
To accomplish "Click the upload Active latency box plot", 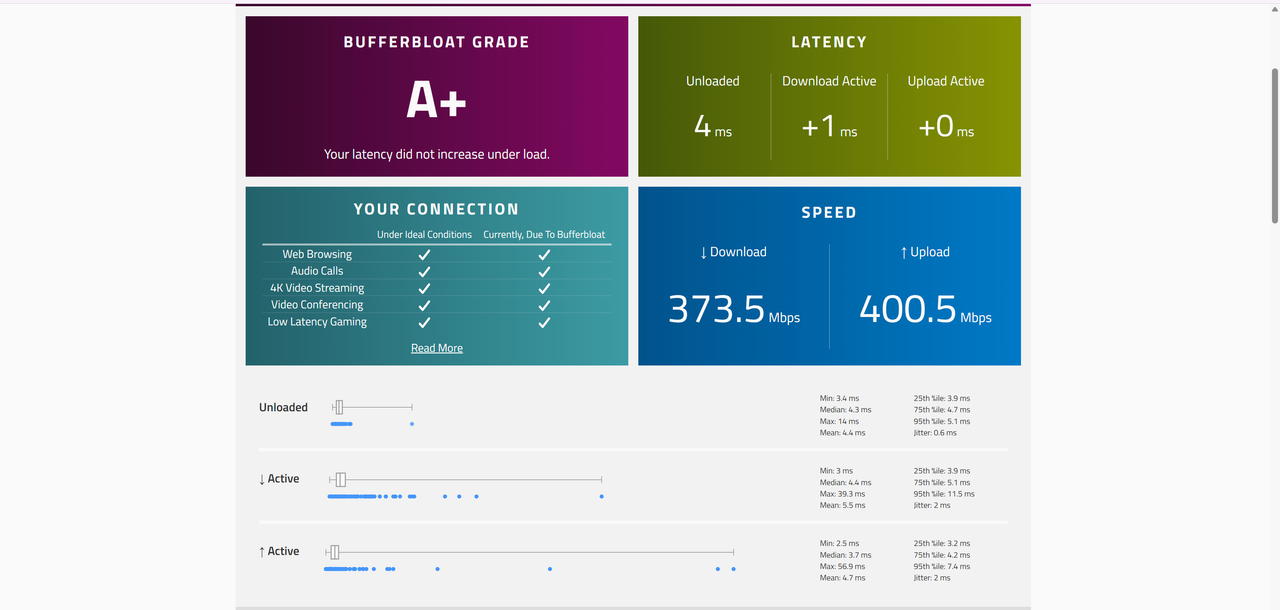I will [x=529, y=552].
